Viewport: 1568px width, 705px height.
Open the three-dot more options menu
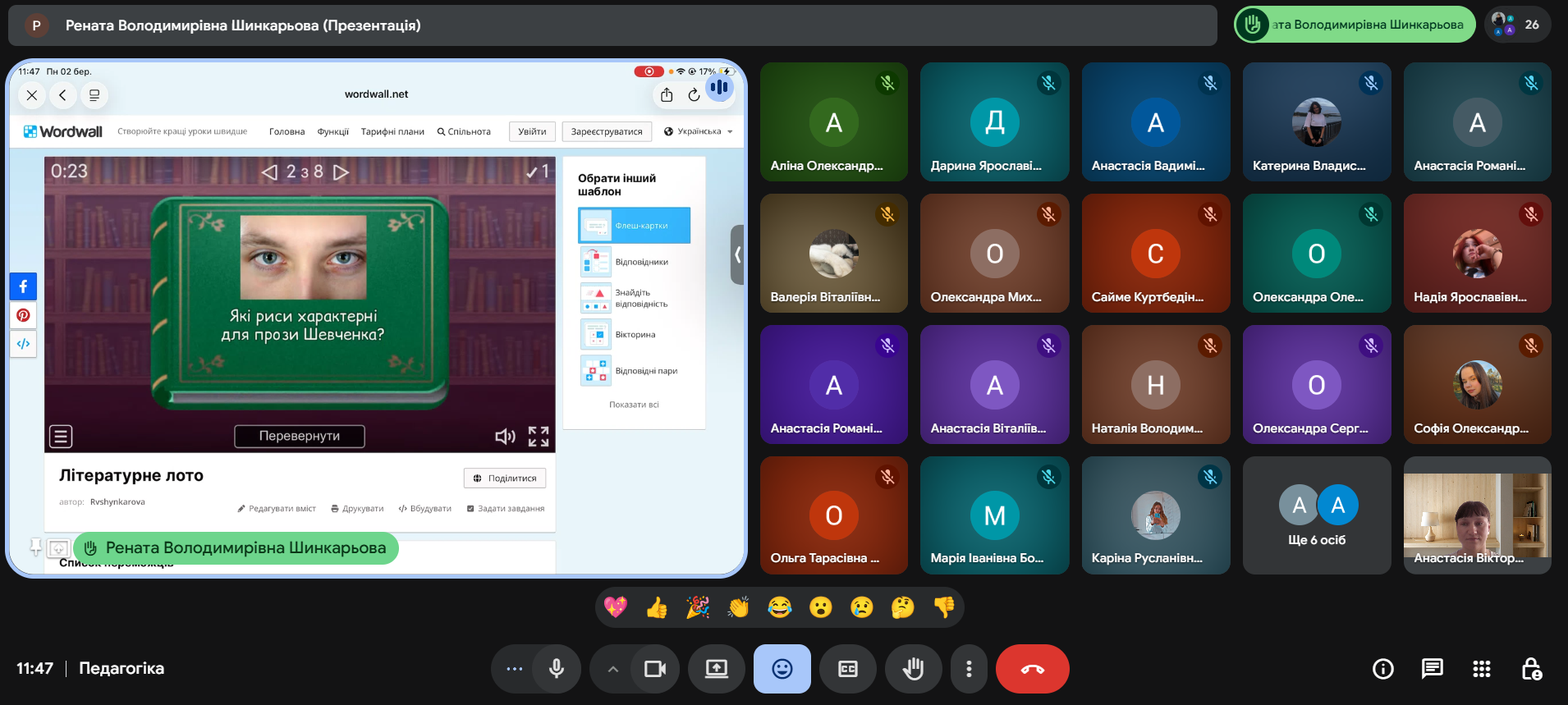point(969,669)
